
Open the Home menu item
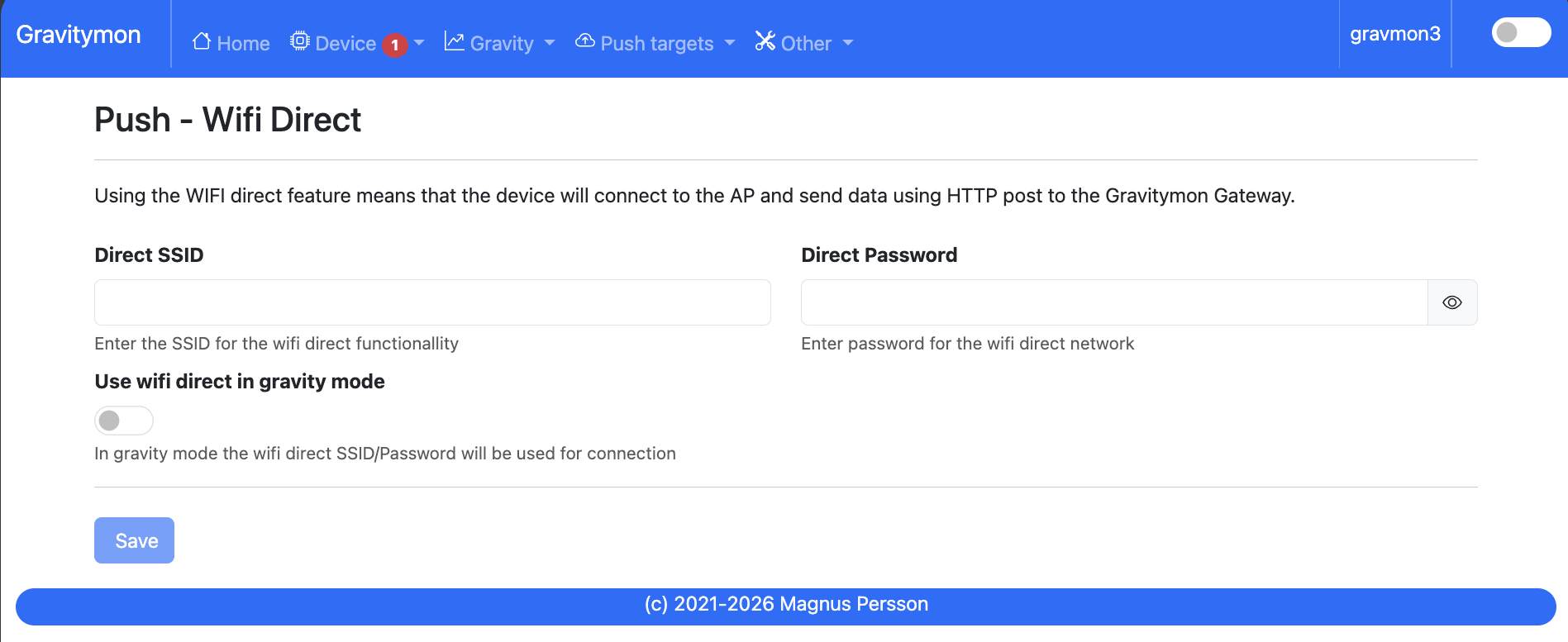pos(243,44)
